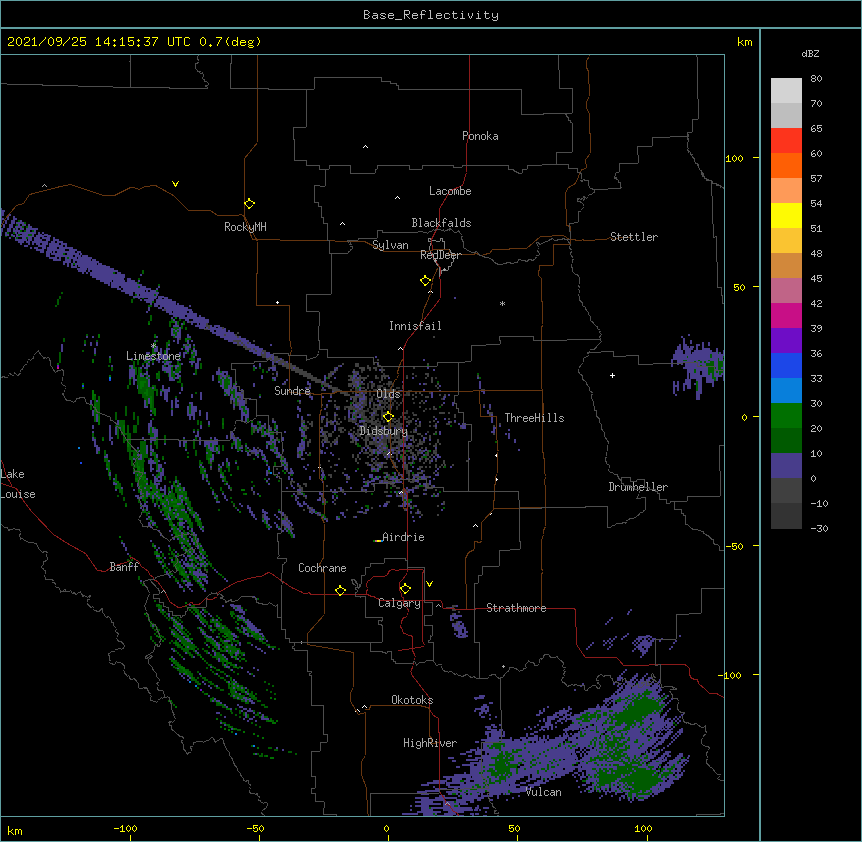Click the Airdrie city label
The height and width of the screenshot is (842, 862).
[x=403, y=537]
